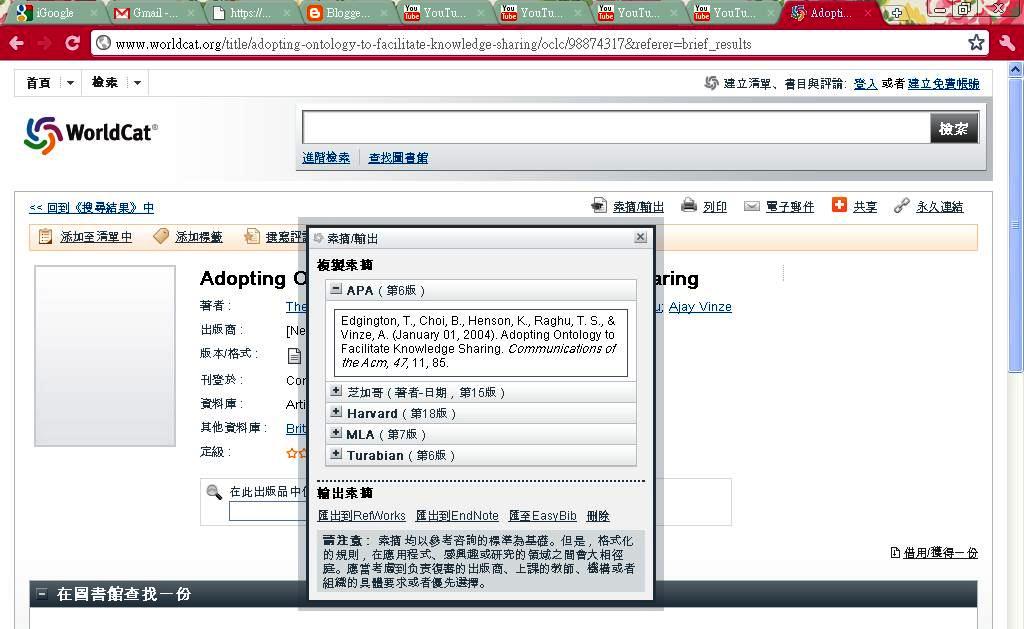Open the 首頁 menu item
The width and height of the screenshot is (1024, 629).
39,83
